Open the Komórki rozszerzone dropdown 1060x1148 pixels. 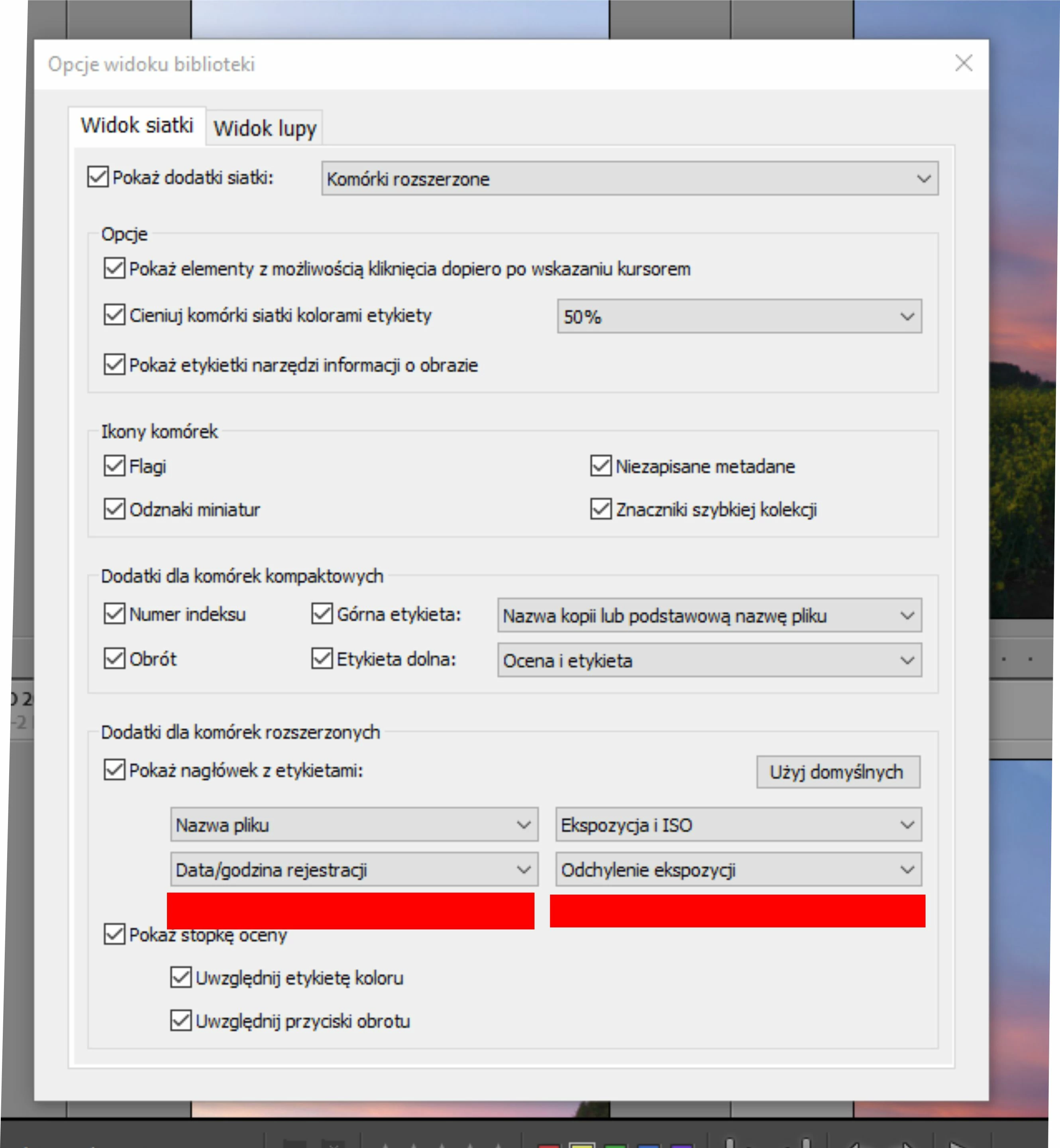pos(629,179)
